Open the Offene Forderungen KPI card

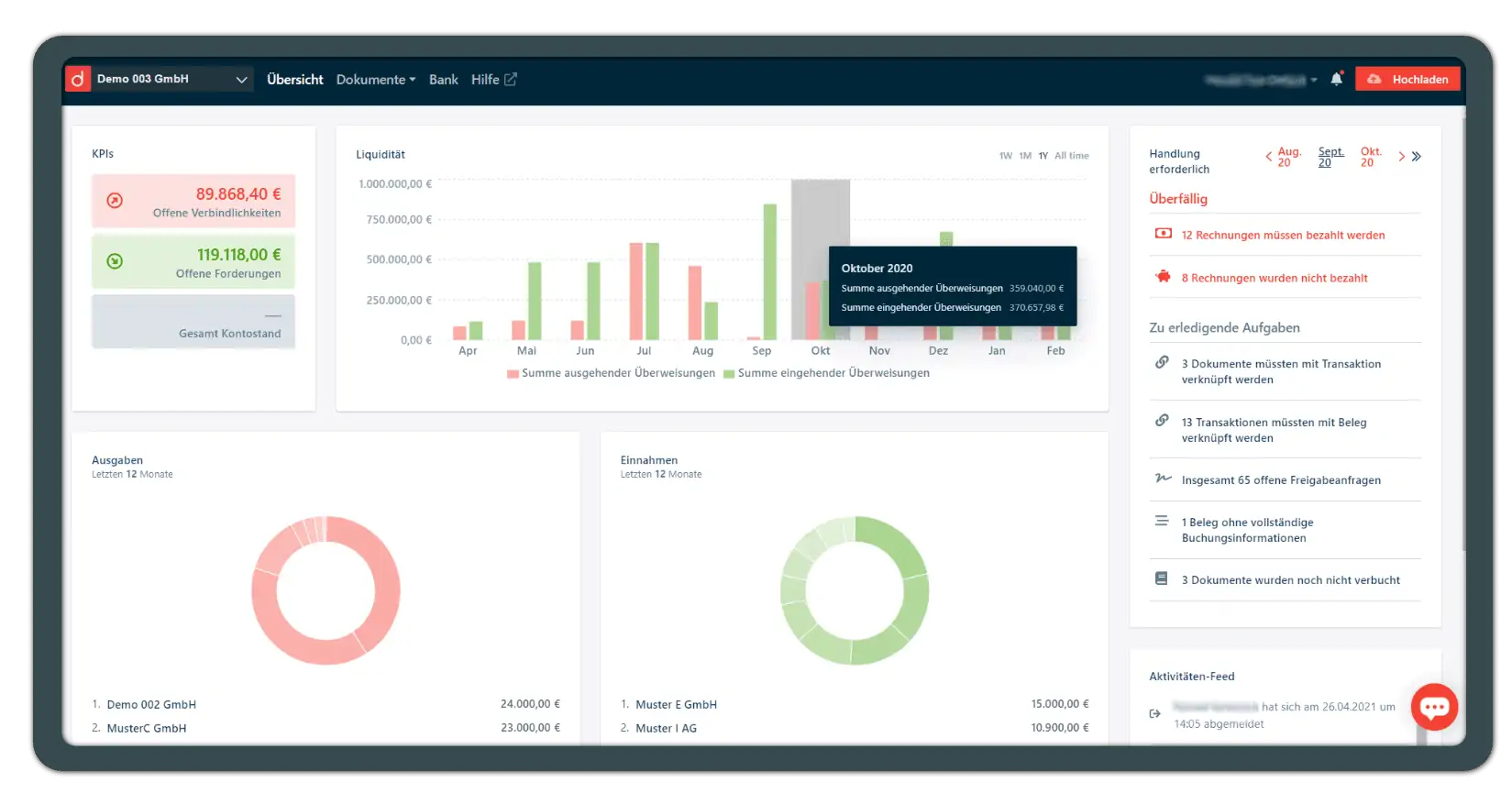click(x=193, y=261)
